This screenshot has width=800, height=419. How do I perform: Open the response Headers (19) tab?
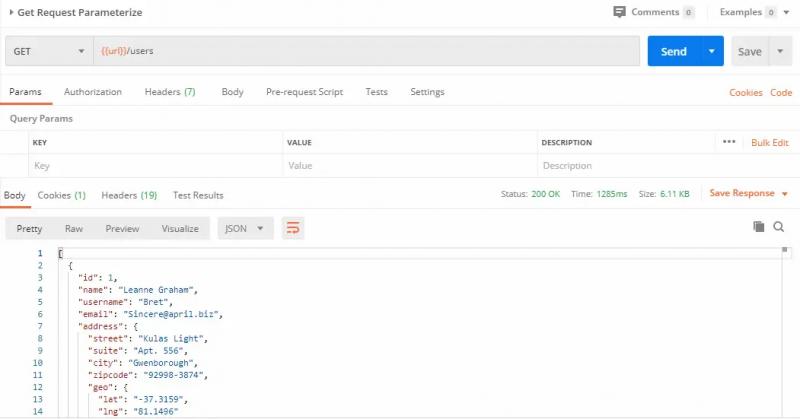129,195
